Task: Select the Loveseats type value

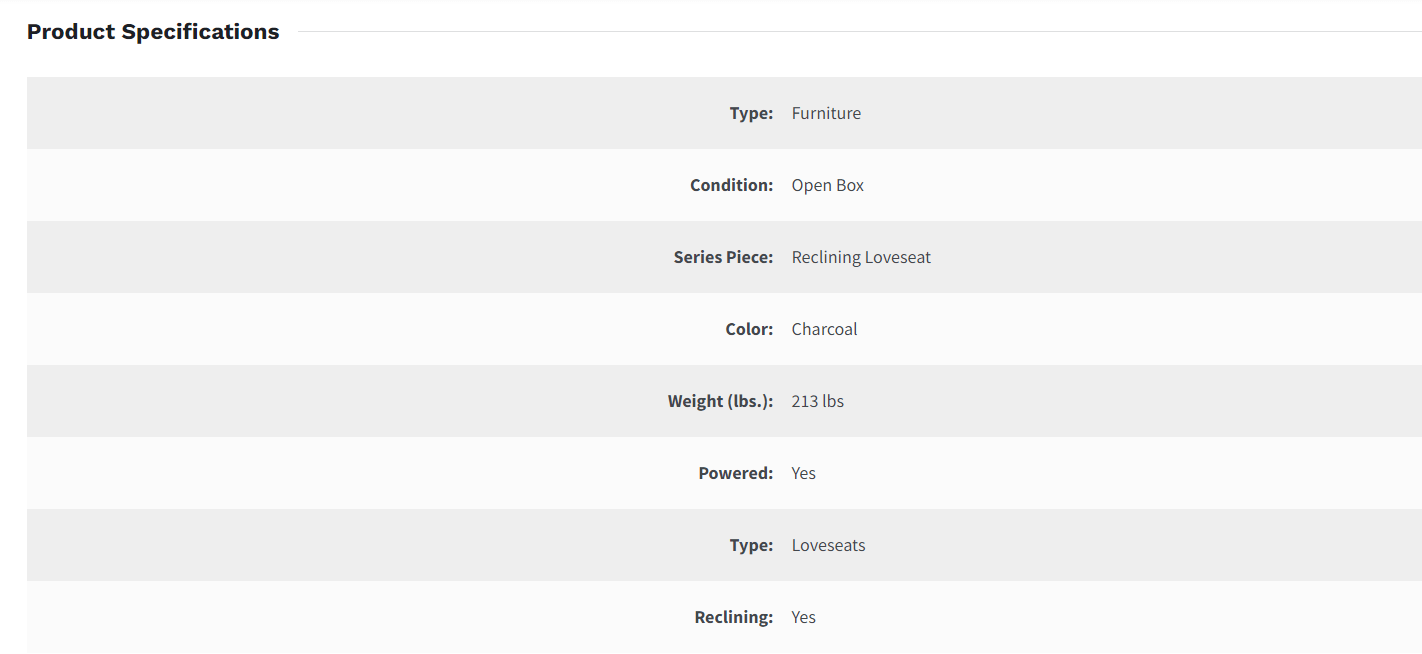Action: 828,545
